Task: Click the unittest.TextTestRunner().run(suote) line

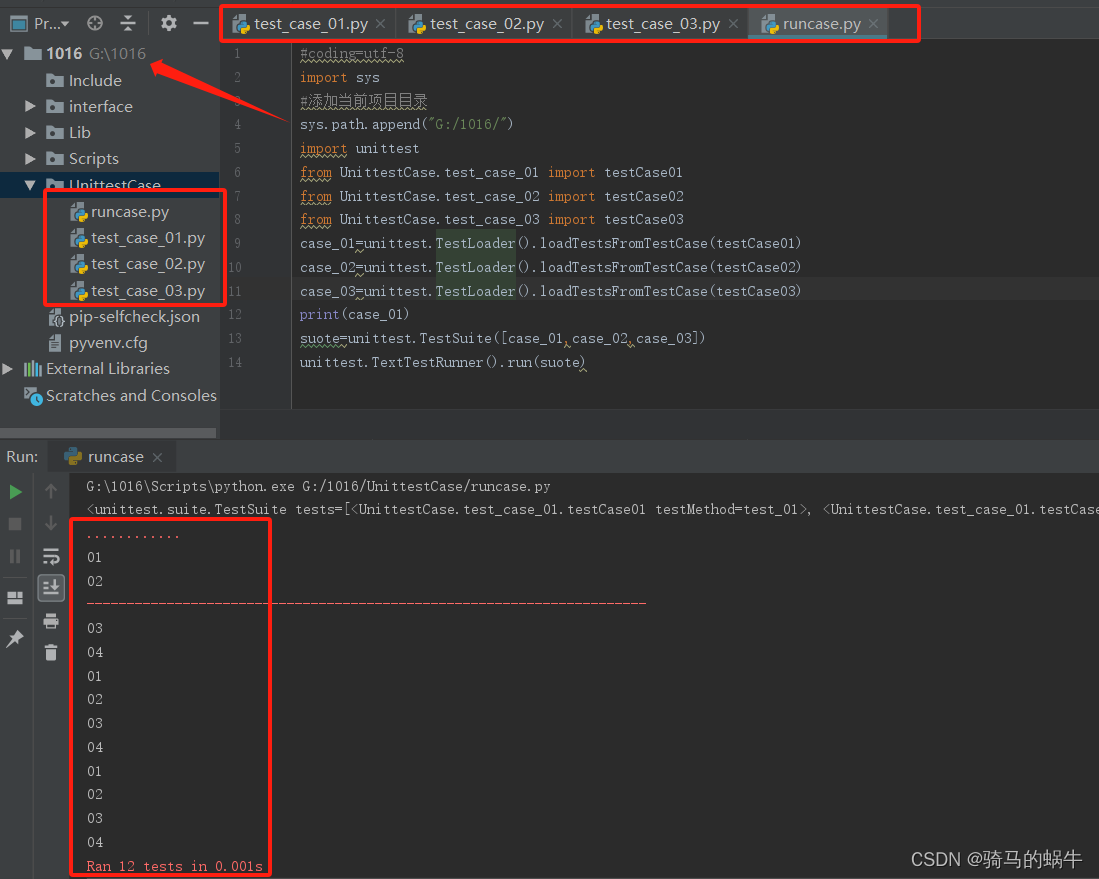Action: pos(442,362)
